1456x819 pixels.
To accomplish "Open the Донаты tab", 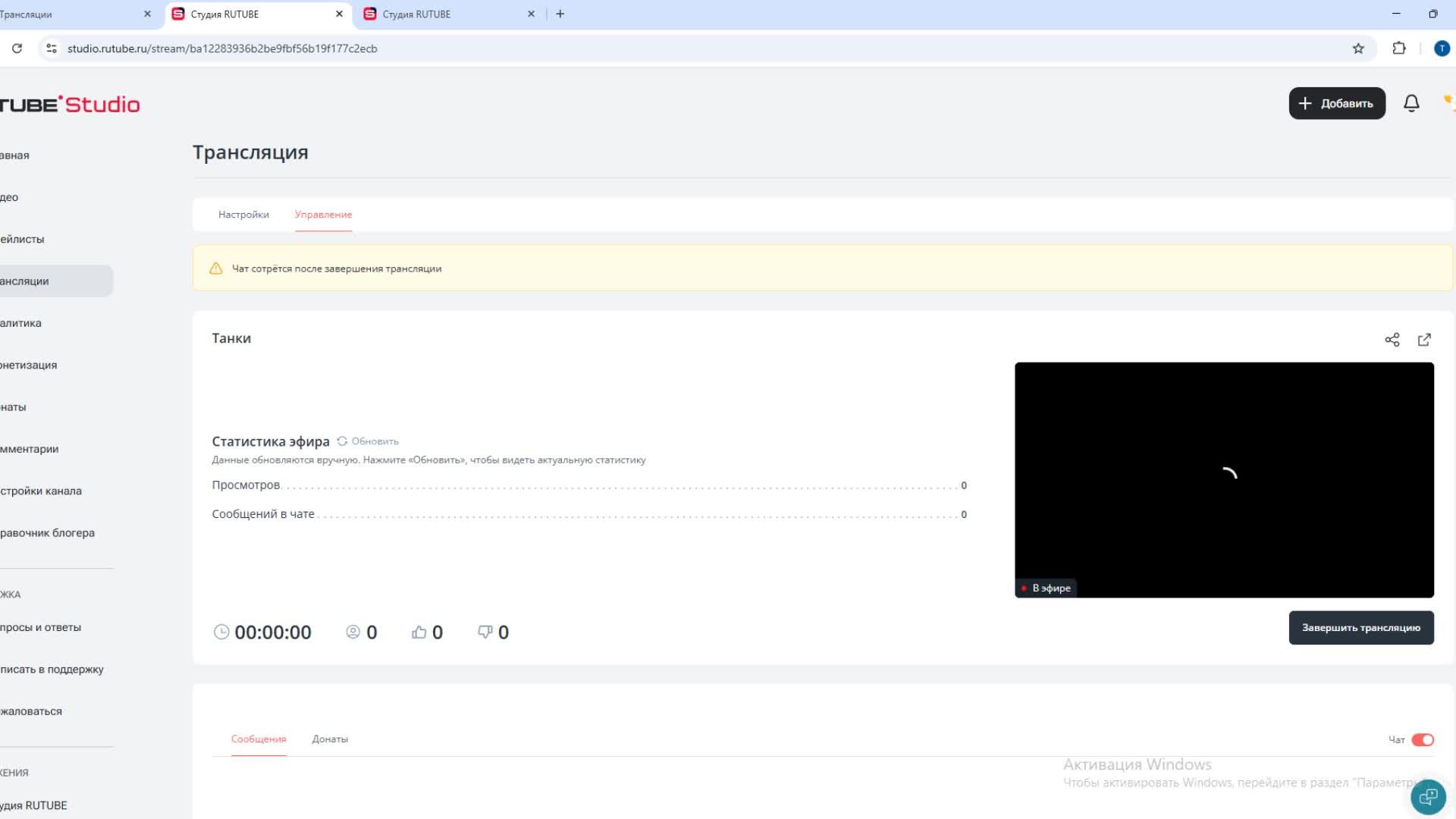I will click(x=330, y=739).
